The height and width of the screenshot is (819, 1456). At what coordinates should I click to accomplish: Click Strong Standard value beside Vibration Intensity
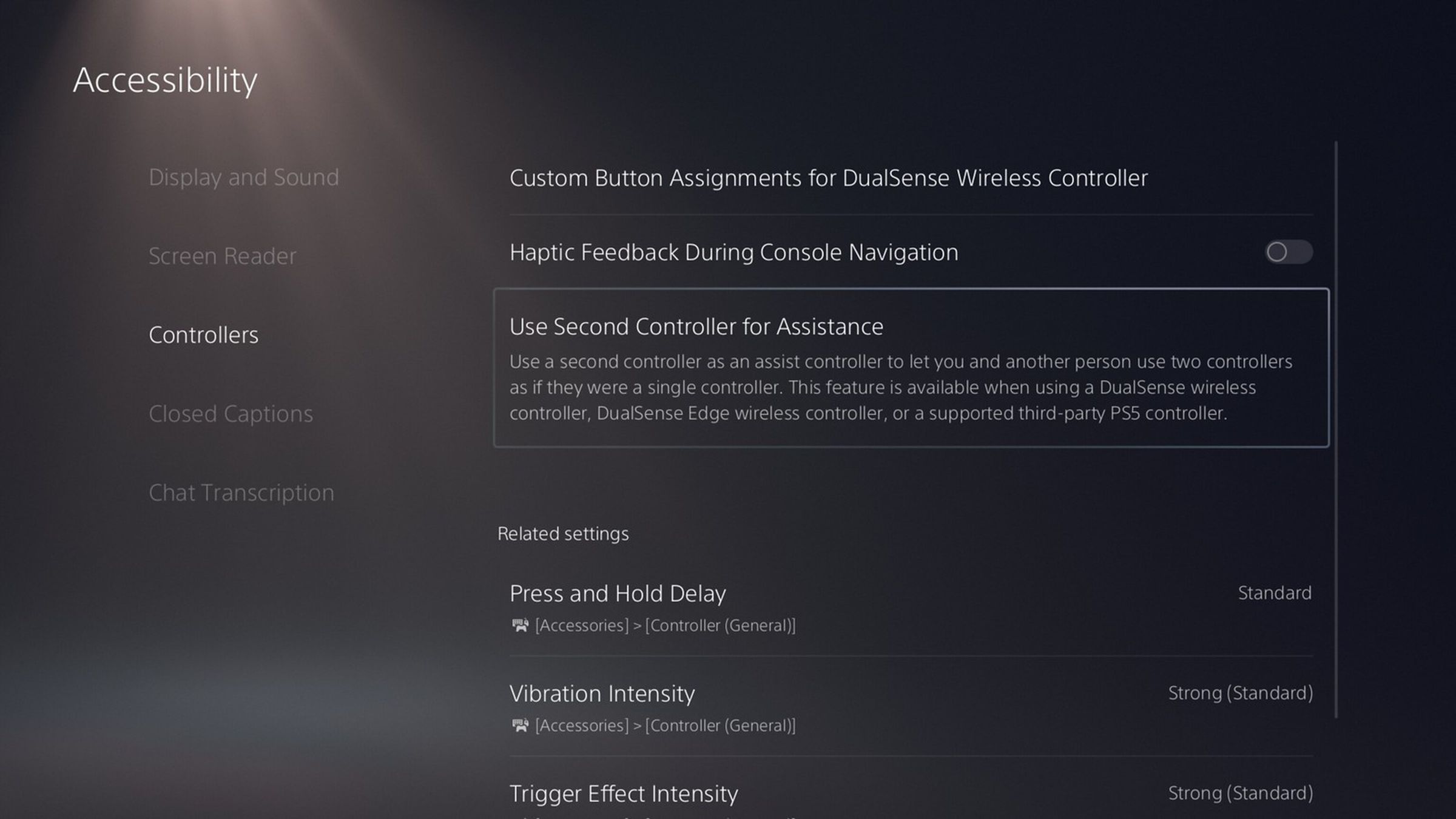1240,692
